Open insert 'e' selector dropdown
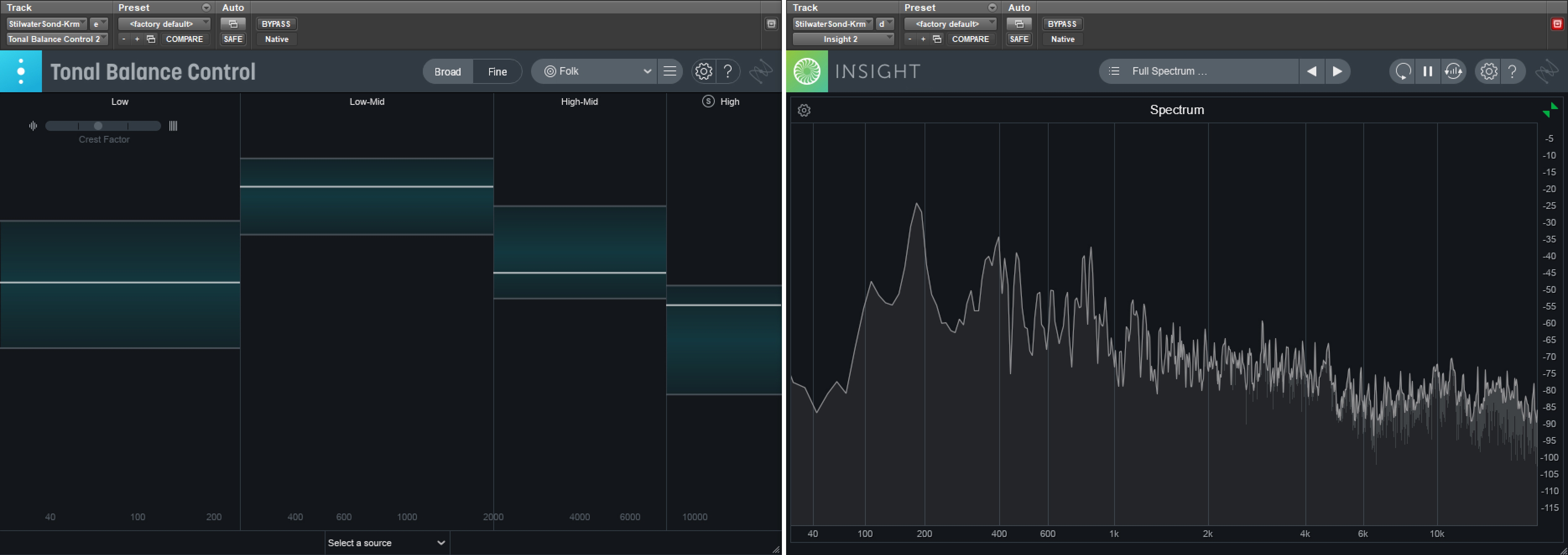This screenshot has height=555, width=1568. point(99,24)
